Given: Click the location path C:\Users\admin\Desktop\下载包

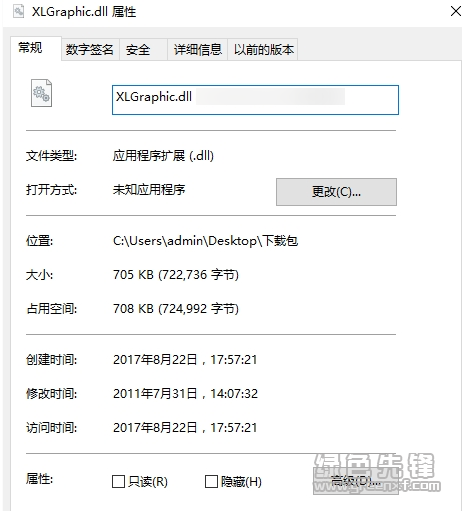Looking at the screenshot, I should pyautogui.click(x=205, y=241).
